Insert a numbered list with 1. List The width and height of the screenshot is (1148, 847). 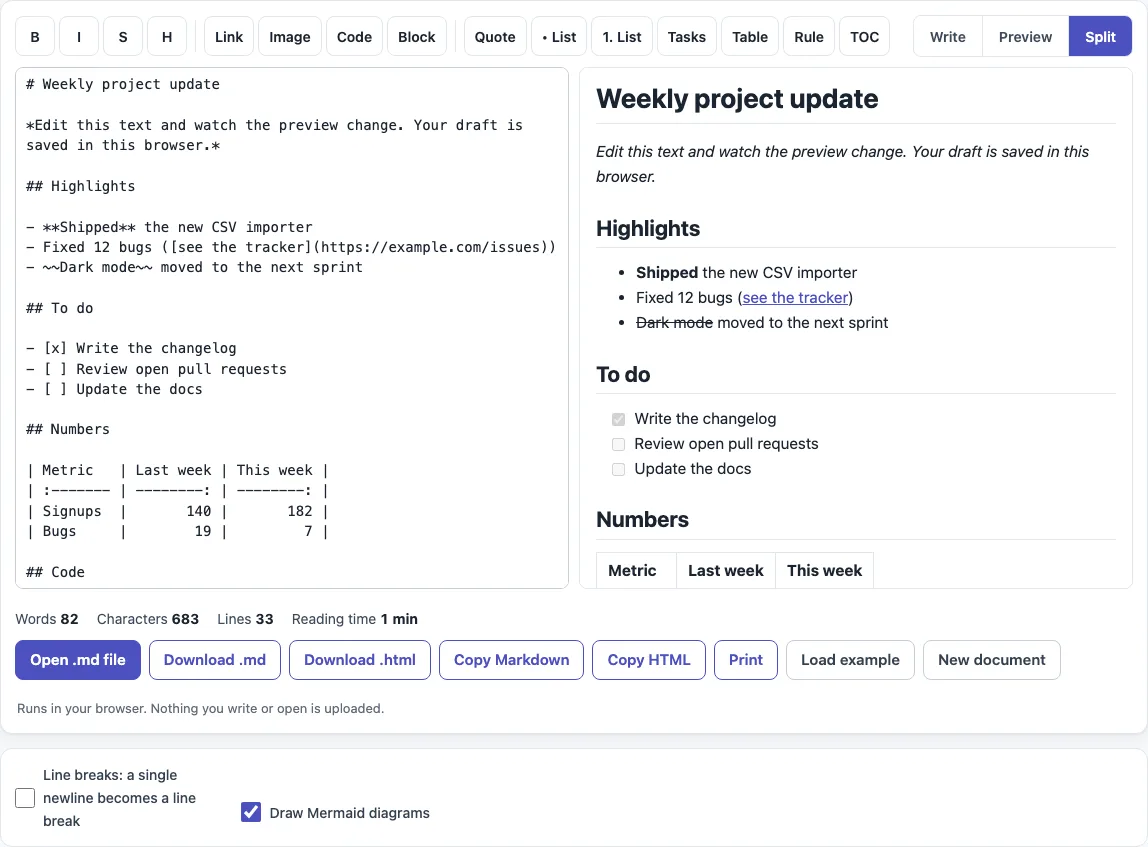click(x=622, y=37)
